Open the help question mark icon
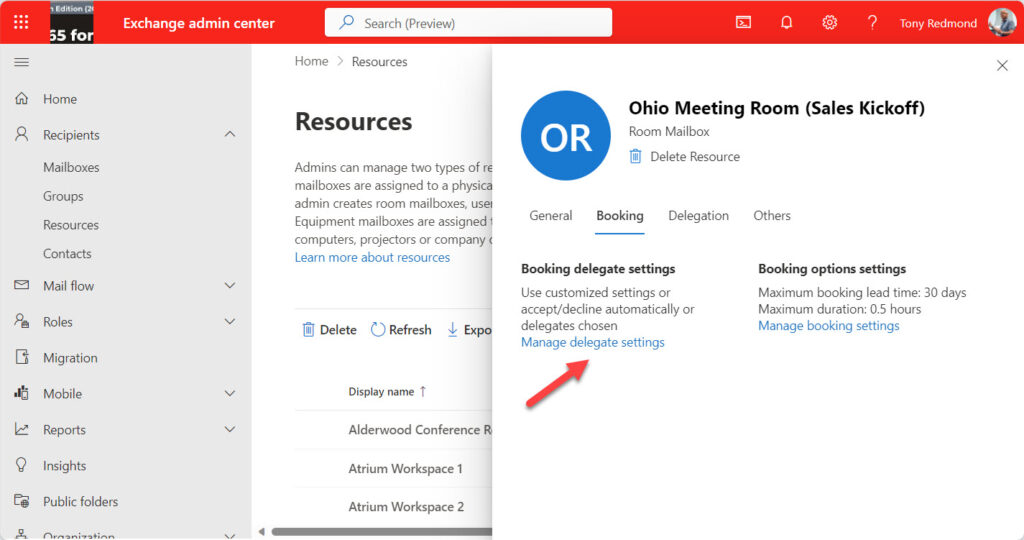The height and width of the screenshot is (540, 1024). click(x=872, y=23)
